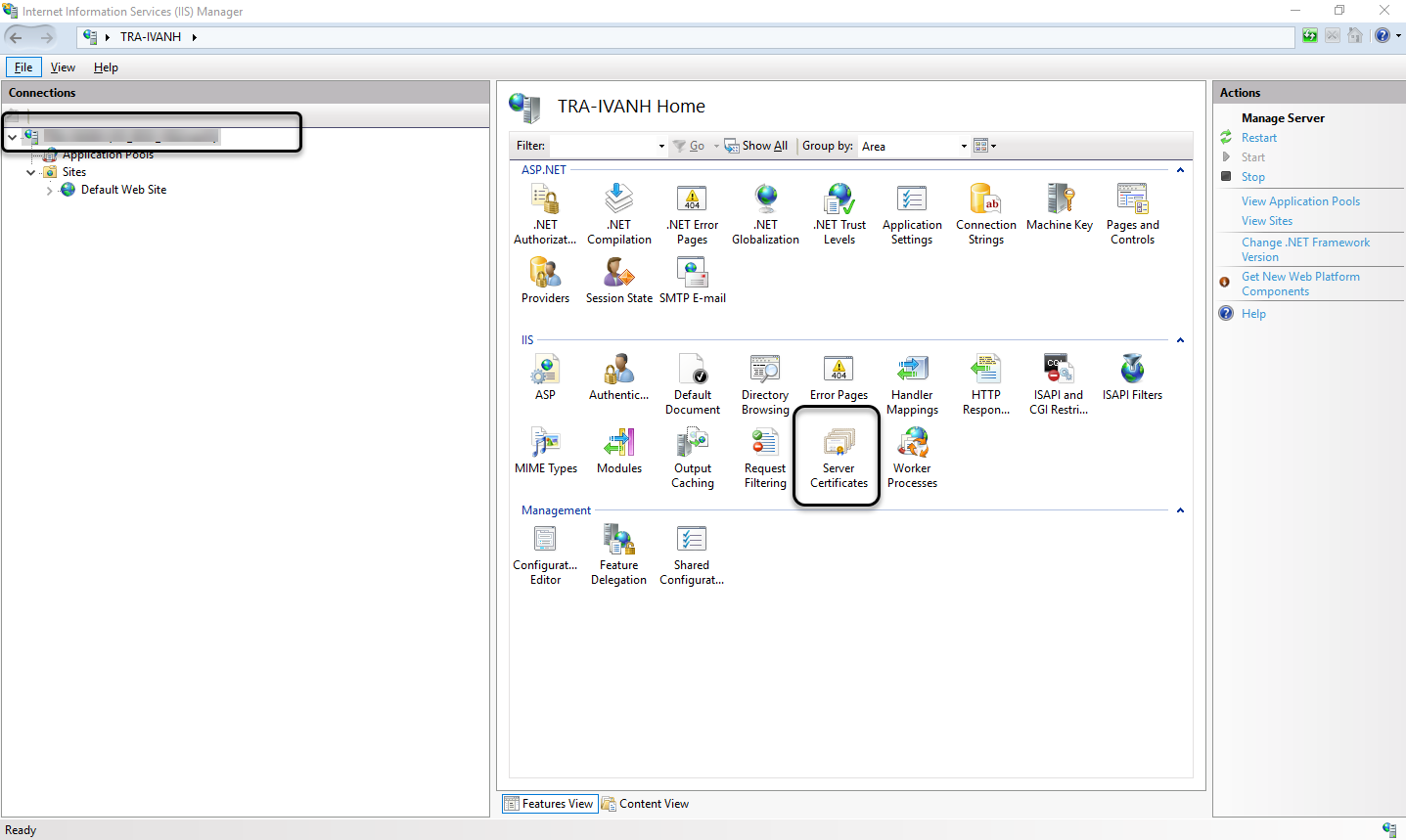Open the Machine Key feature

tap(1059, 207)
